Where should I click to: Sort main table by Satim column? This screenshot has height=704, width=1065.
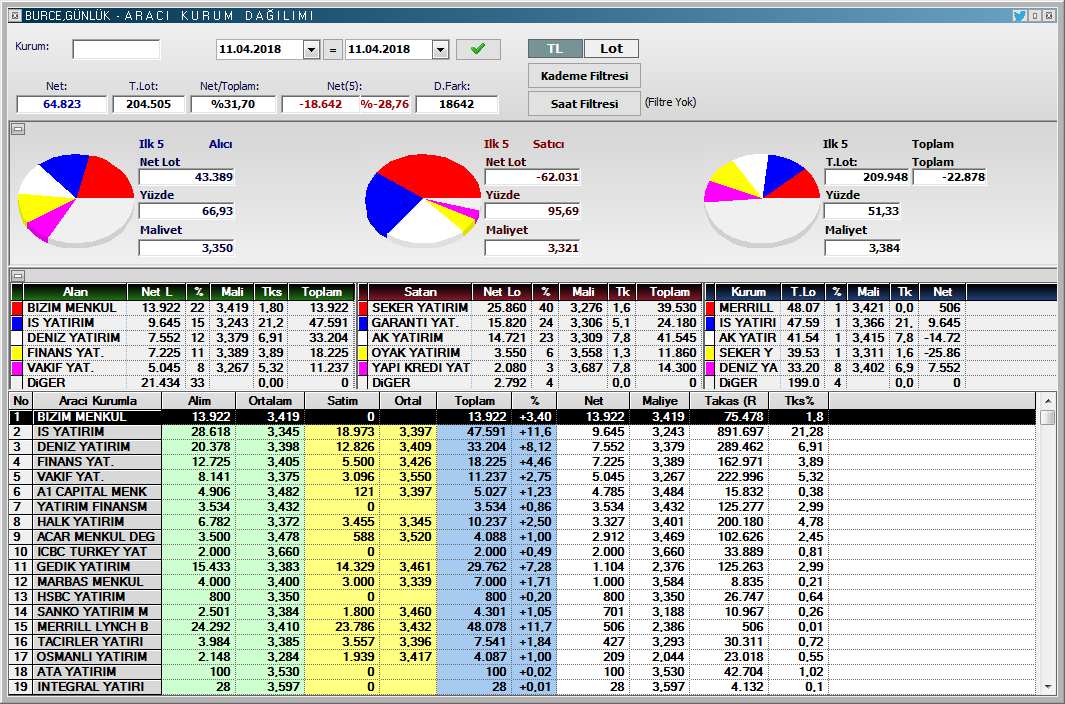pyautogui.click(x=342, y=401)
